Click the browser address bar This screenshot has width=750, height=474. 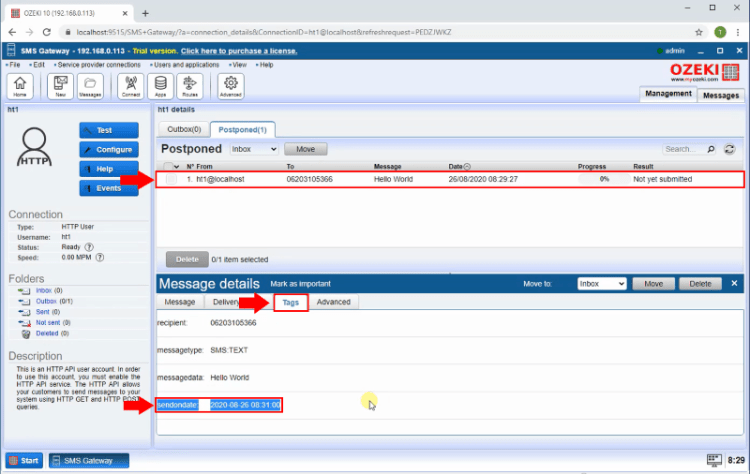click(378, 32)
